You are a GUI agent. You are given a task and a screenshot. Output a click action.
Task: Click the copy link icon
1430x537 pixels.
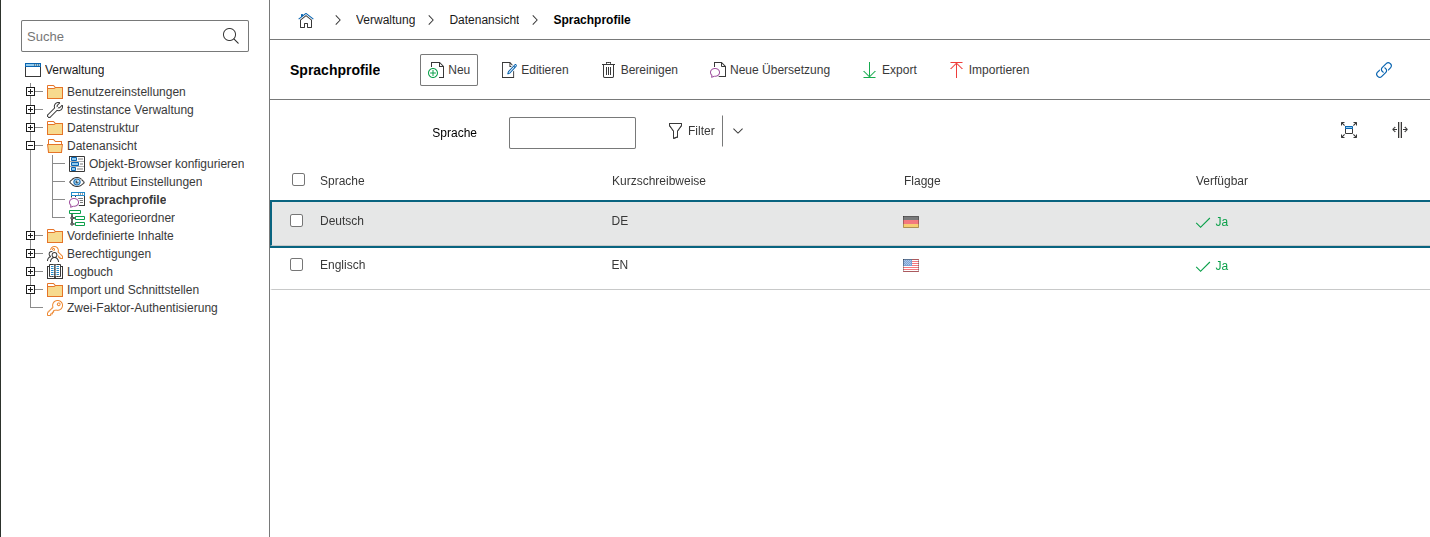click(1384, 70)
